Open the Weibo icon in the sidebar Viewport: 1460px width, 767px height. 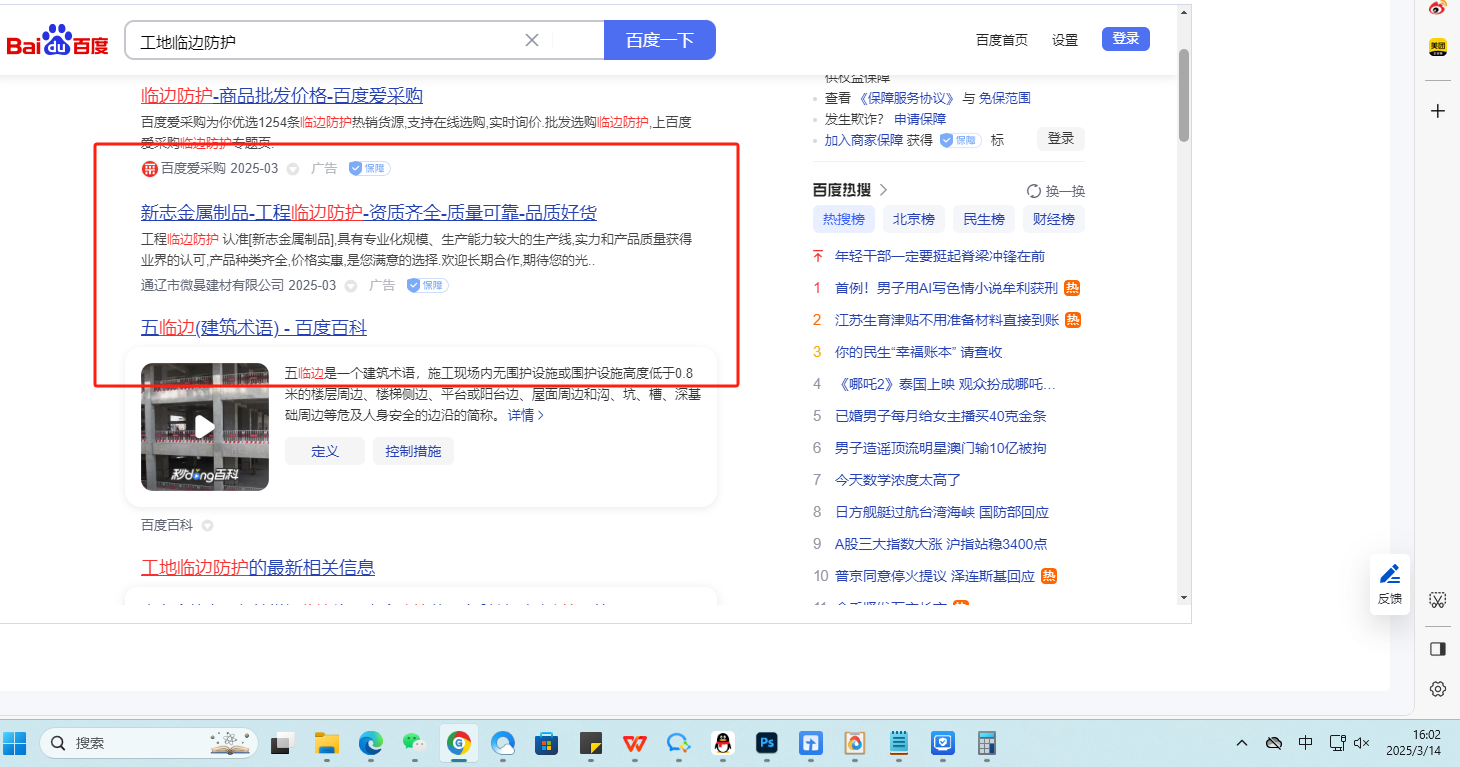click(x=1438, y=9)
